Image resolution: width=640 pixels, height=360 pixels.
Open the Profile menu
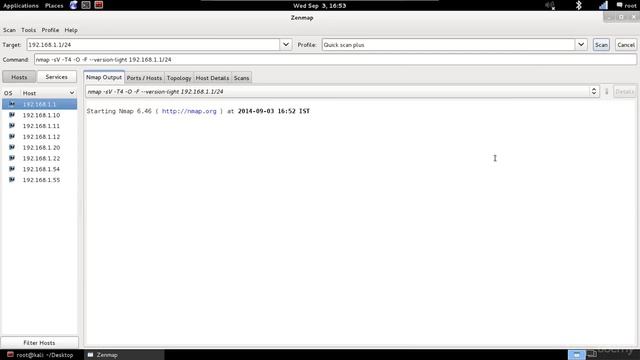point(50,30)
